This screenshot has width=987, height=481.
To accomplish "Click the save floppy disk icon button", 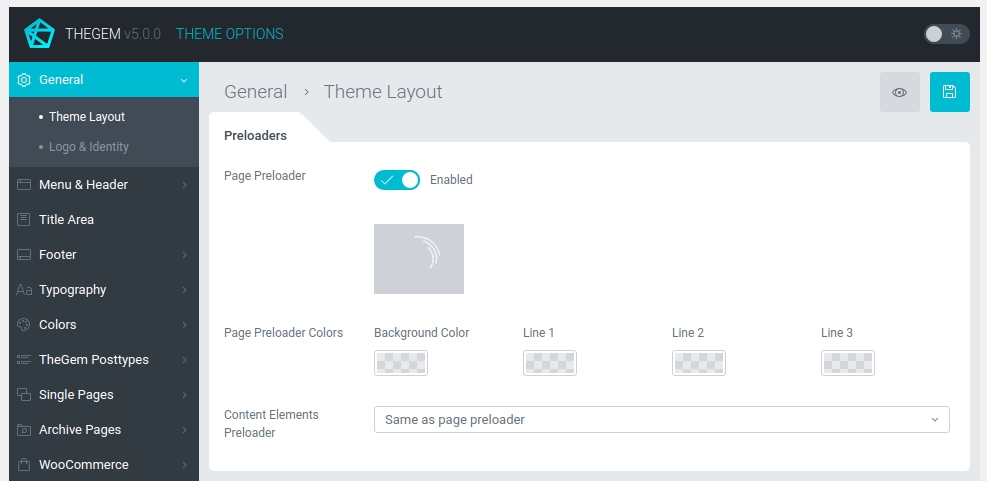I will (x=949, y=92).
